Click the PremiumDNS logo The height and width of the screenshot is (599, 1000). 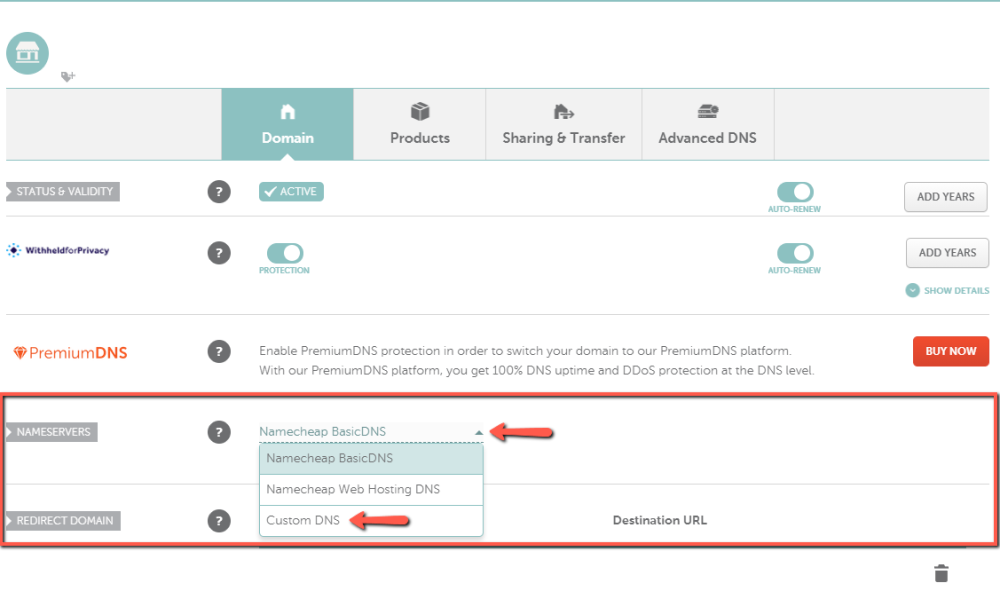(70, 353)
